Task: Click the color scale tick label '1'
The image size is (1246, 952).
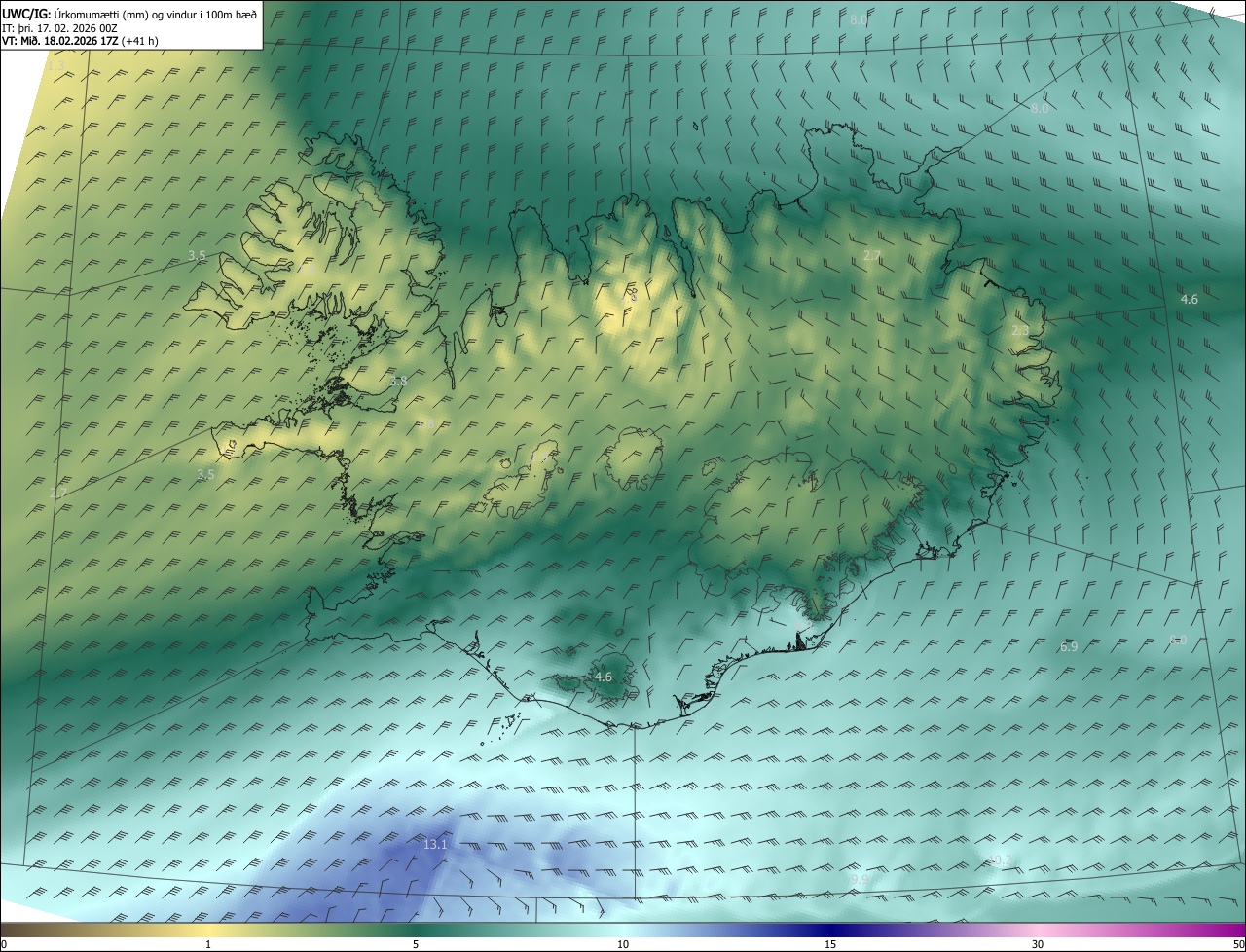Action: click(208, 944)
